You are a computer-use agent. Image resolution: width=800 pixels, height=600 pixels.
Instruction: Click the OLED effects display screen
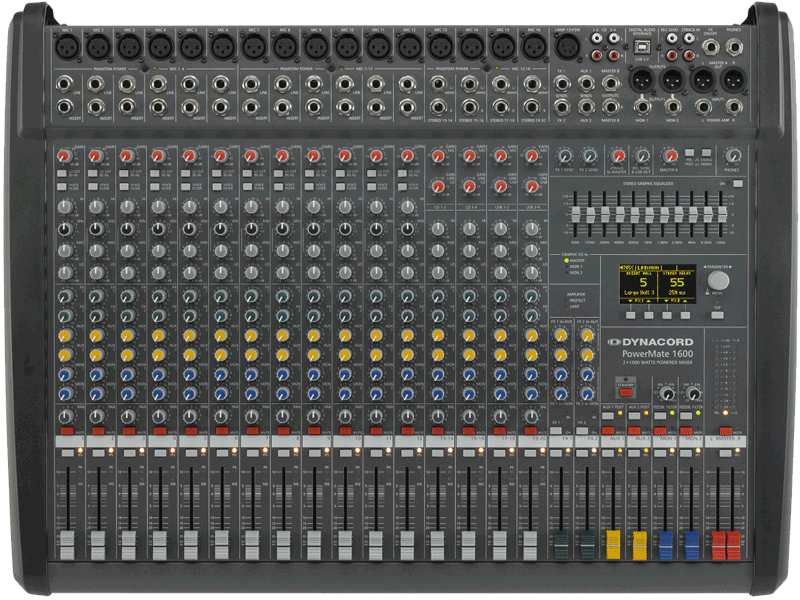point(657,283)
